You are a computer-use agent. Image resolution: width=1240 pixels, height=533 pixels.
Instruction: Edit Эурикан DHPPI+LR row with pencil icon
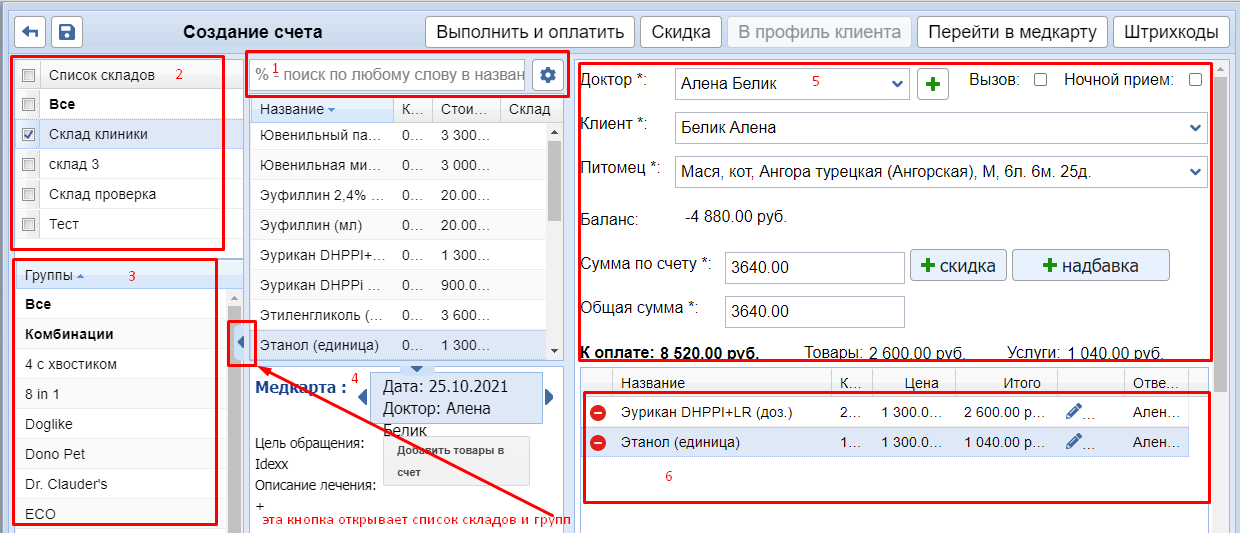coord(1075,411)
